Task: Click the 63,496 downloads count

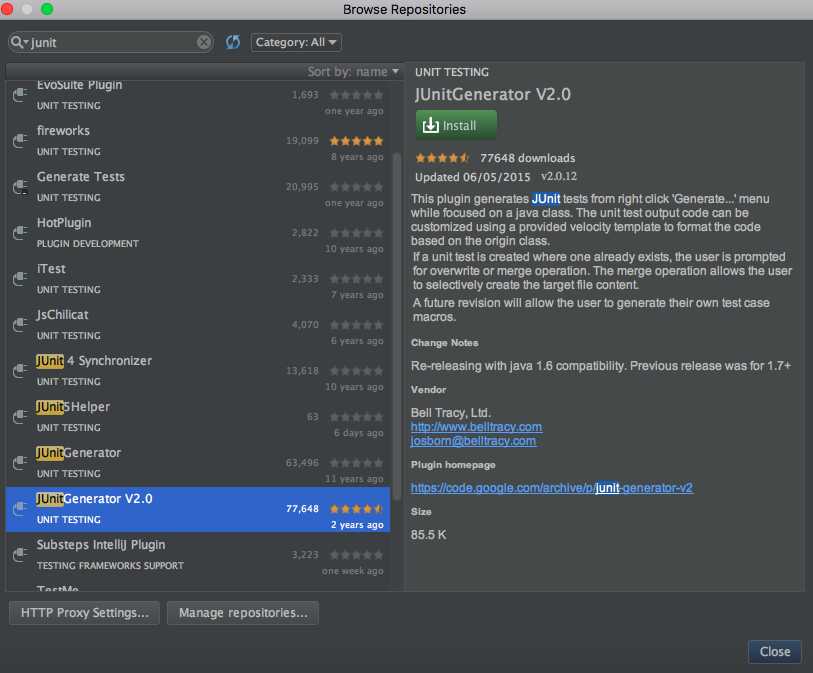Action: coord(302,462)
